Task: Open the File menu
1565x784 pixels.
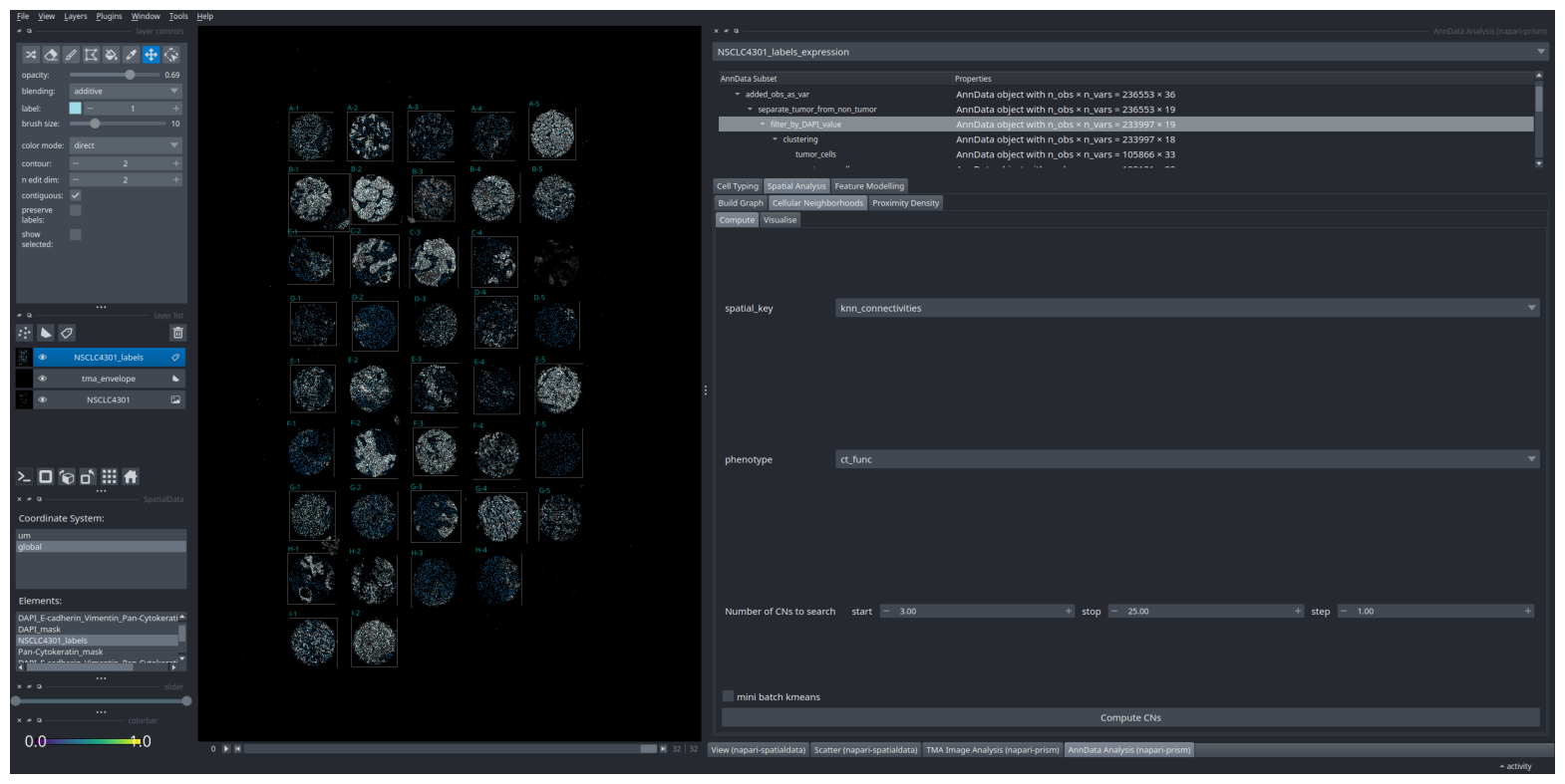Action: point(23,16)
